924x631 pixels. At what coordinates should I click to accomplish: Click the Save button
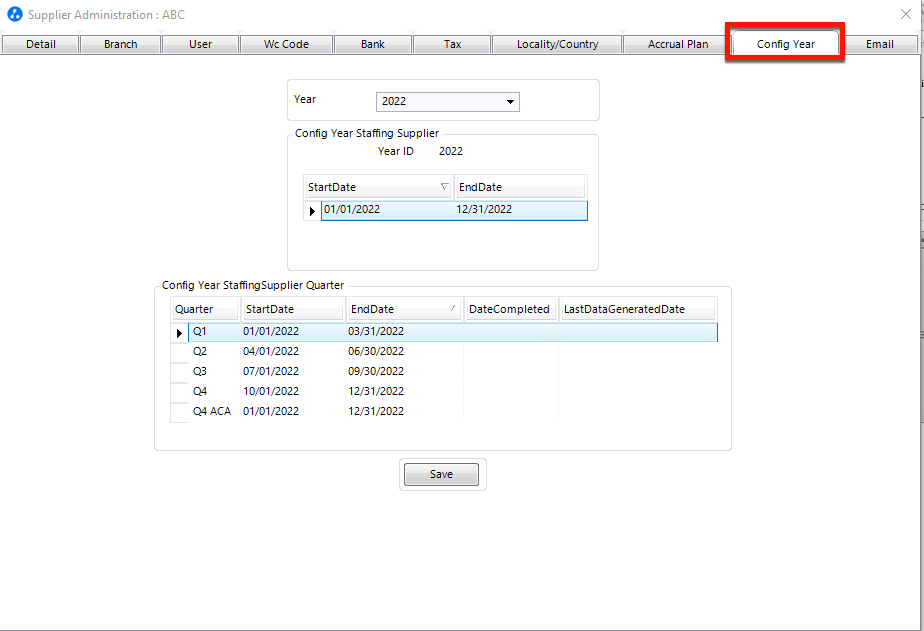pos(441,474)
